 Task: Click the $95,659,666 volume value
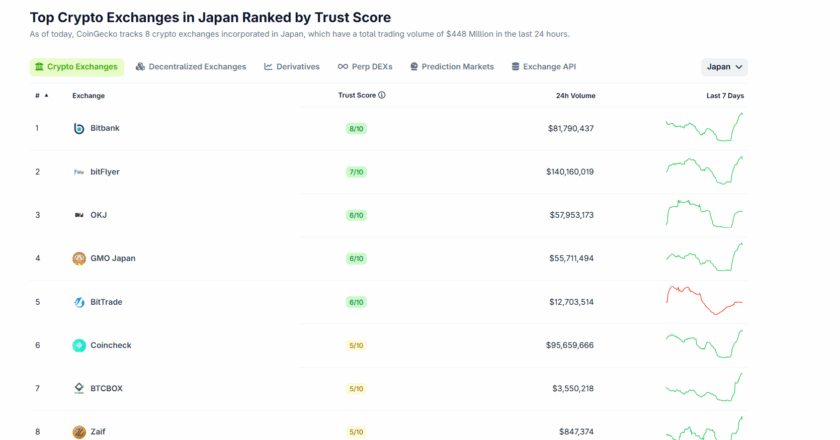pos(570,345)
